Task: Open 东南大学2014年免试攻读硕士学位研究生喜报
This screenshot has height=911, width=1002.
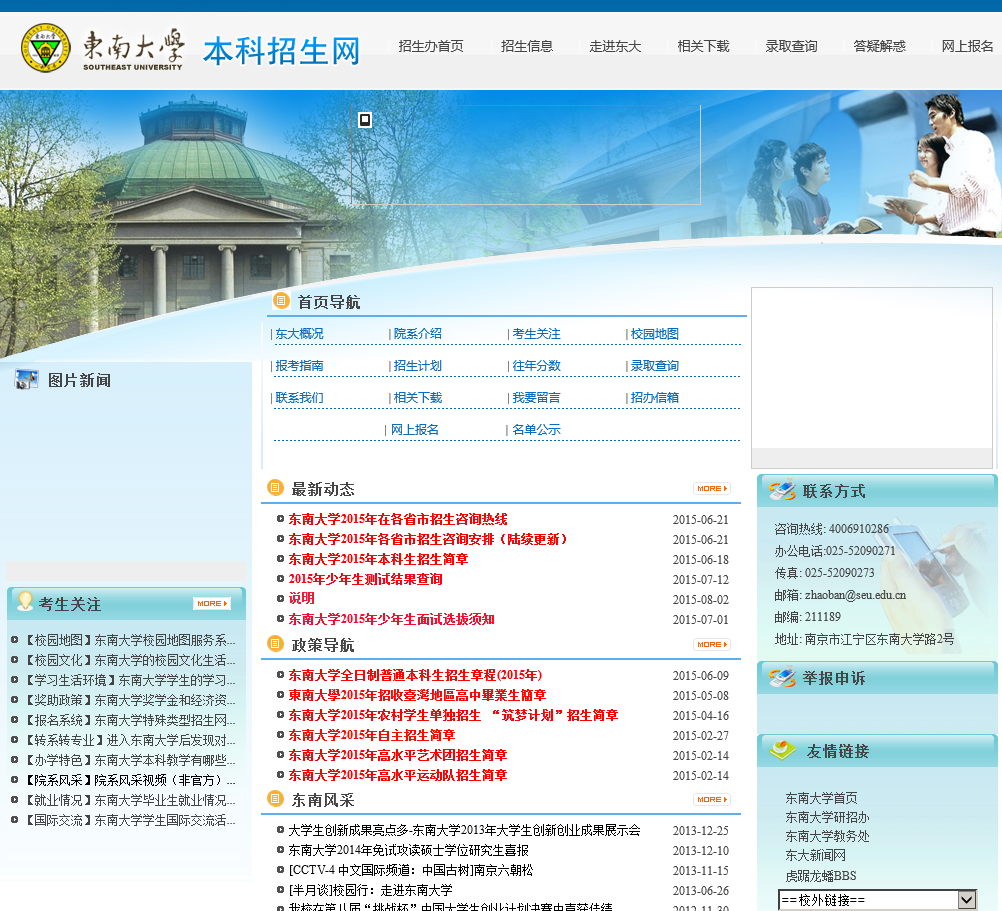Action: (408, 850)
